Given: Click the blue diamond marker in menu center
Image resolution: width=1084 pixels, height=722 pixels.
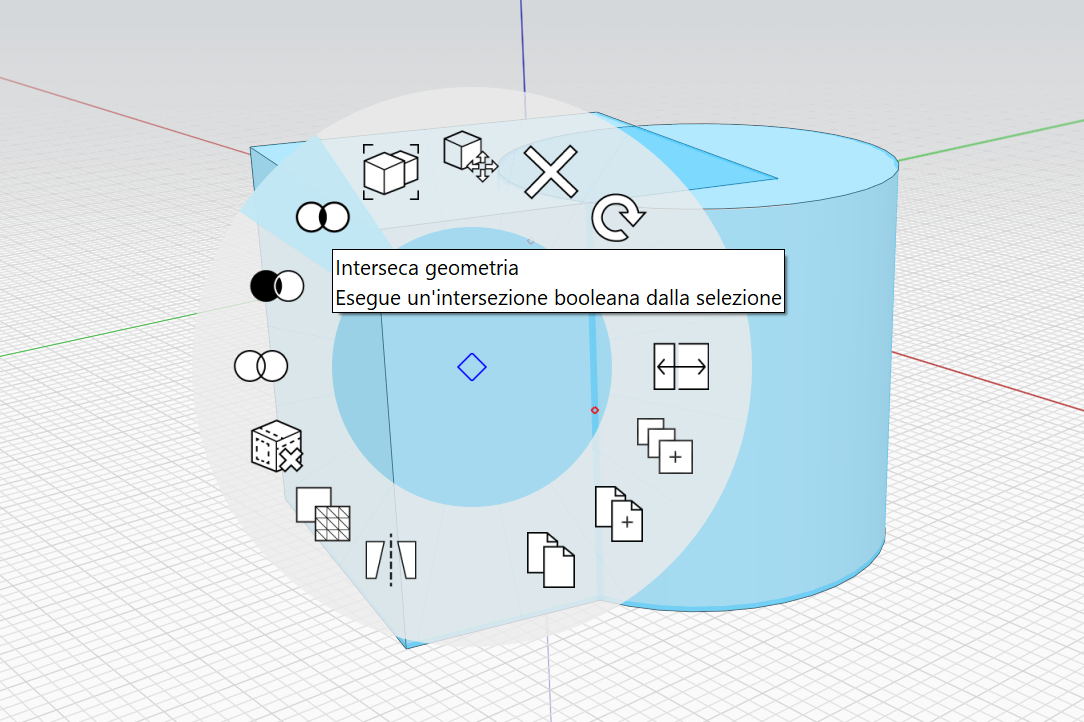Looking at the screenshot, I should pos(471,367).
